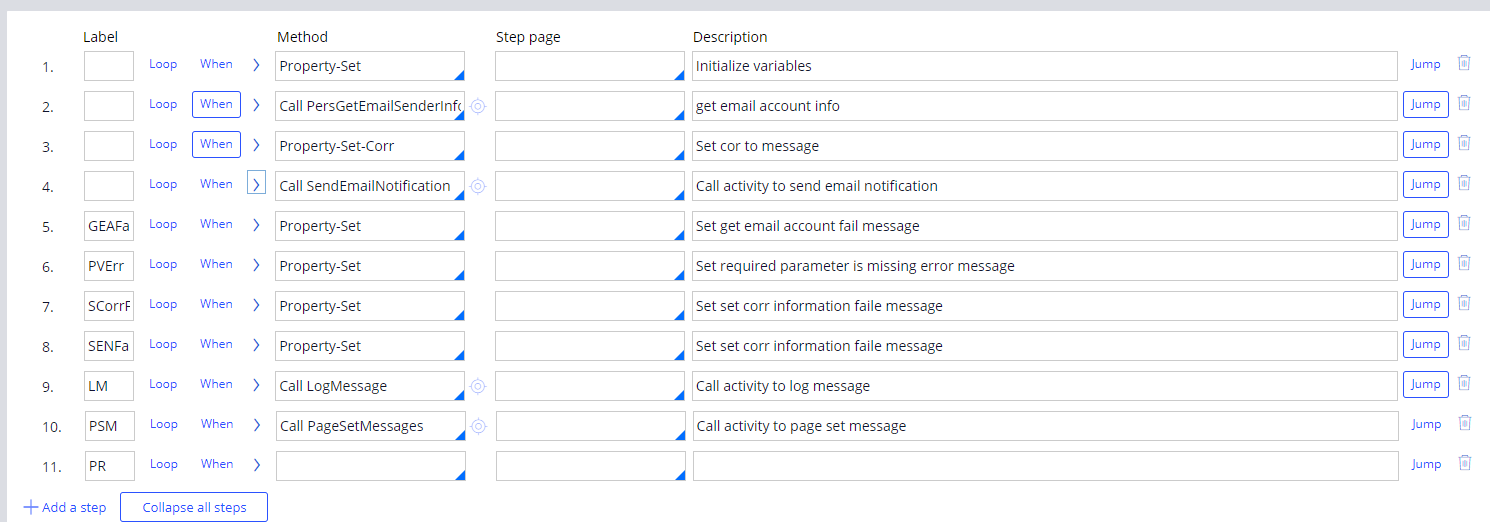Click the Loop link on step 7
1490x522 pixels.
(163, 304)
